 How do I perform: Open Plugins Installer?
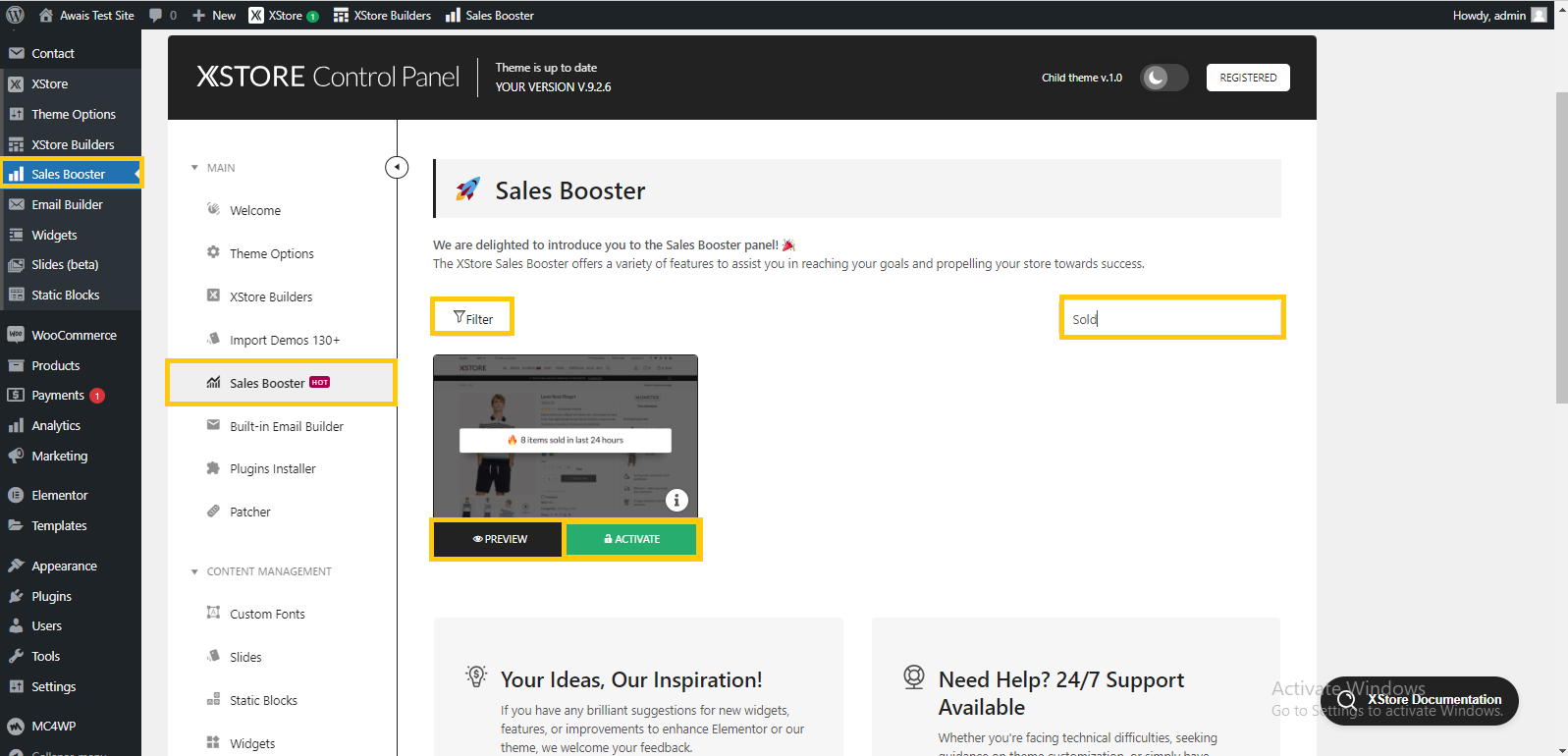coord(283,468)
